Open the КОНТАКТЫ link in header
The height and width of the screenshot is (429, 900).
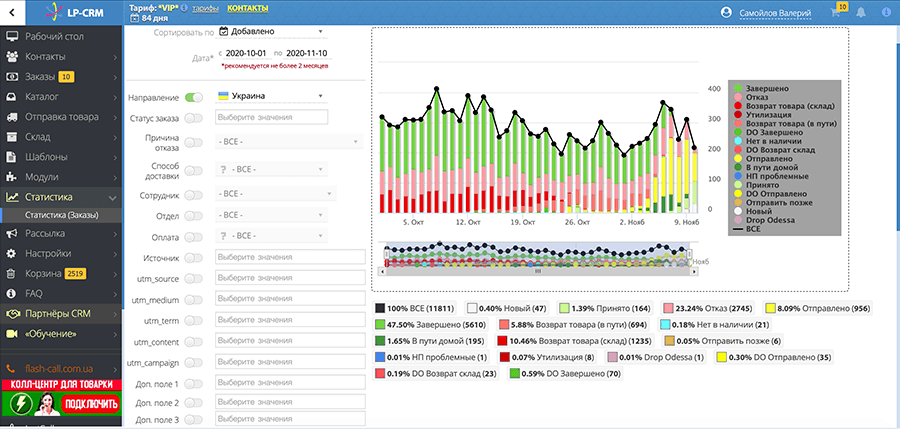click(x=247, y=8)
